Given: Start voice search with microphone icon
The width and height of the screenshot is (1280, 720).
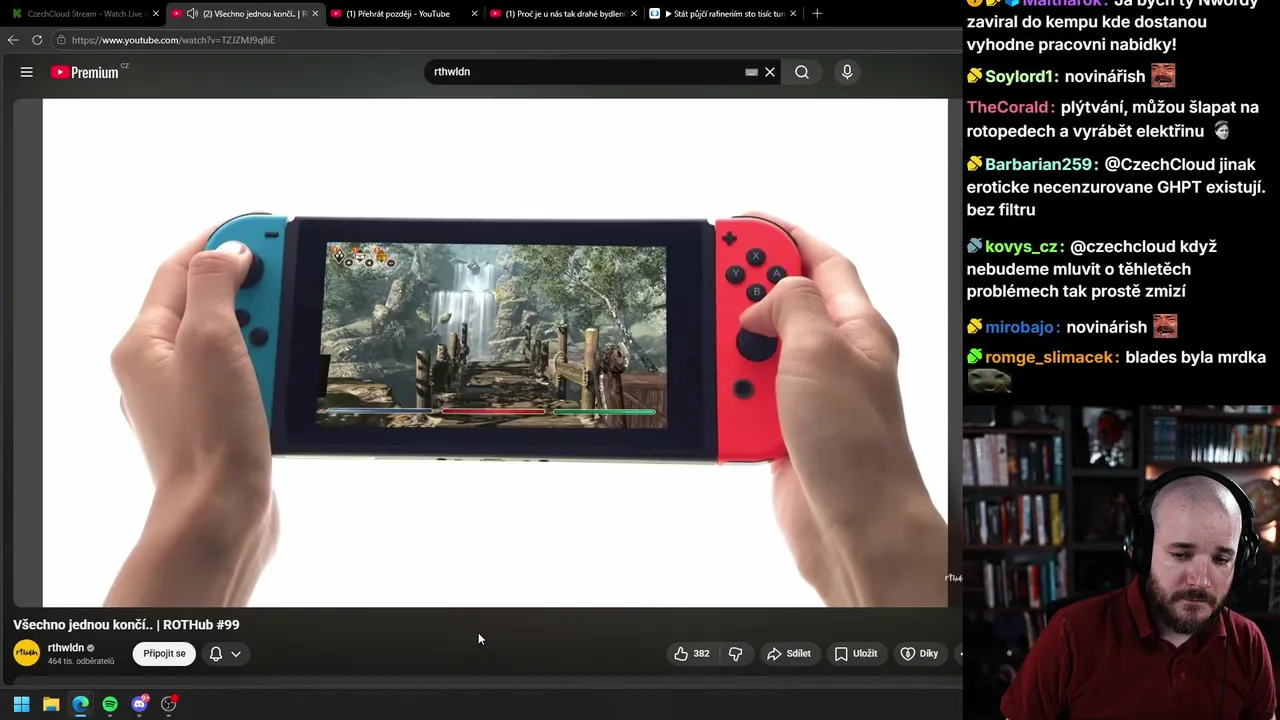Looking at the screenshot, I should point(847,72).
